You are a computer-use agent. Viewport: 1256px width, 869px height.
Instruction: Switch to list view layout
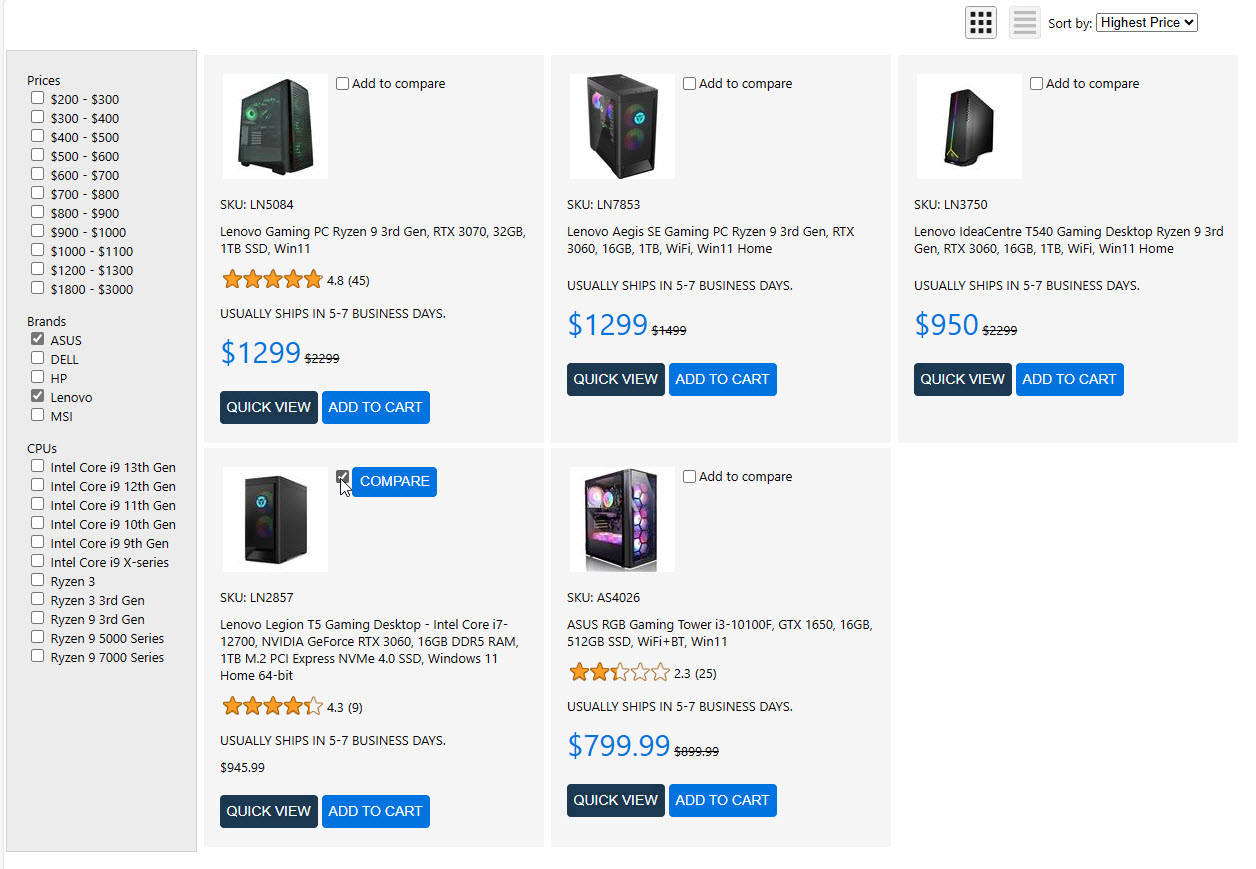tap(1025, 22)
